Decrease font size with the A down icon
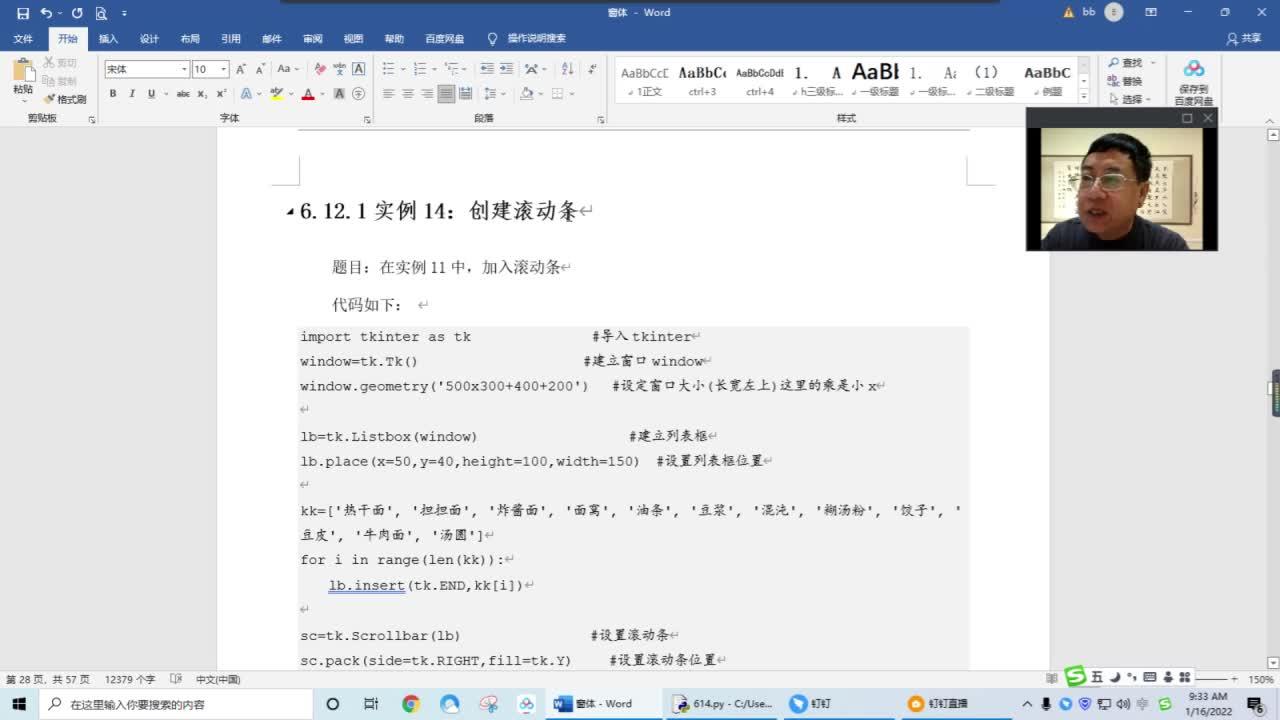This screenshot has height=720, width=1280. coord(260,69)
